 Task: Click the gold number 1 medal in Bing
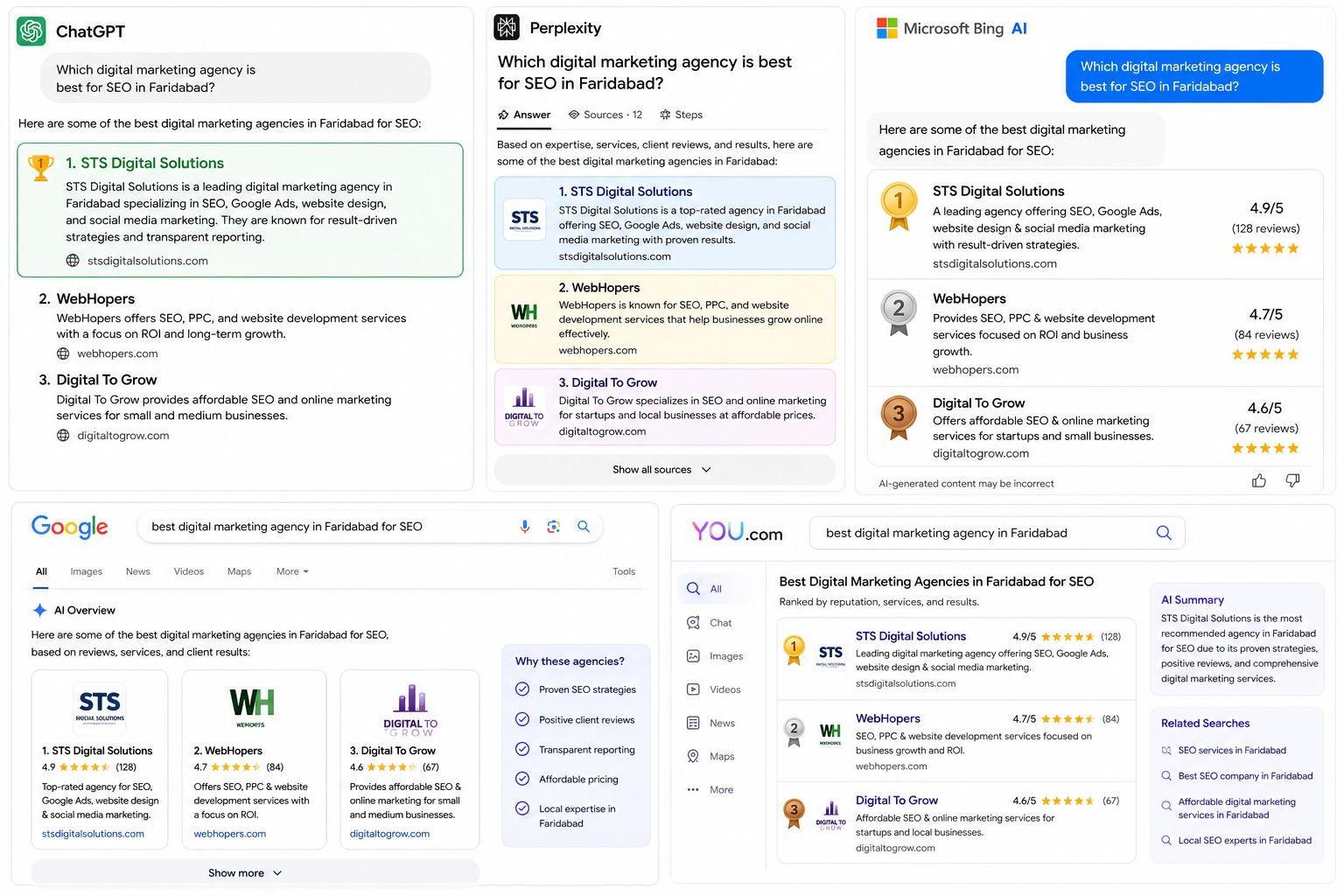pyautogui.click(x=899, y=206)
